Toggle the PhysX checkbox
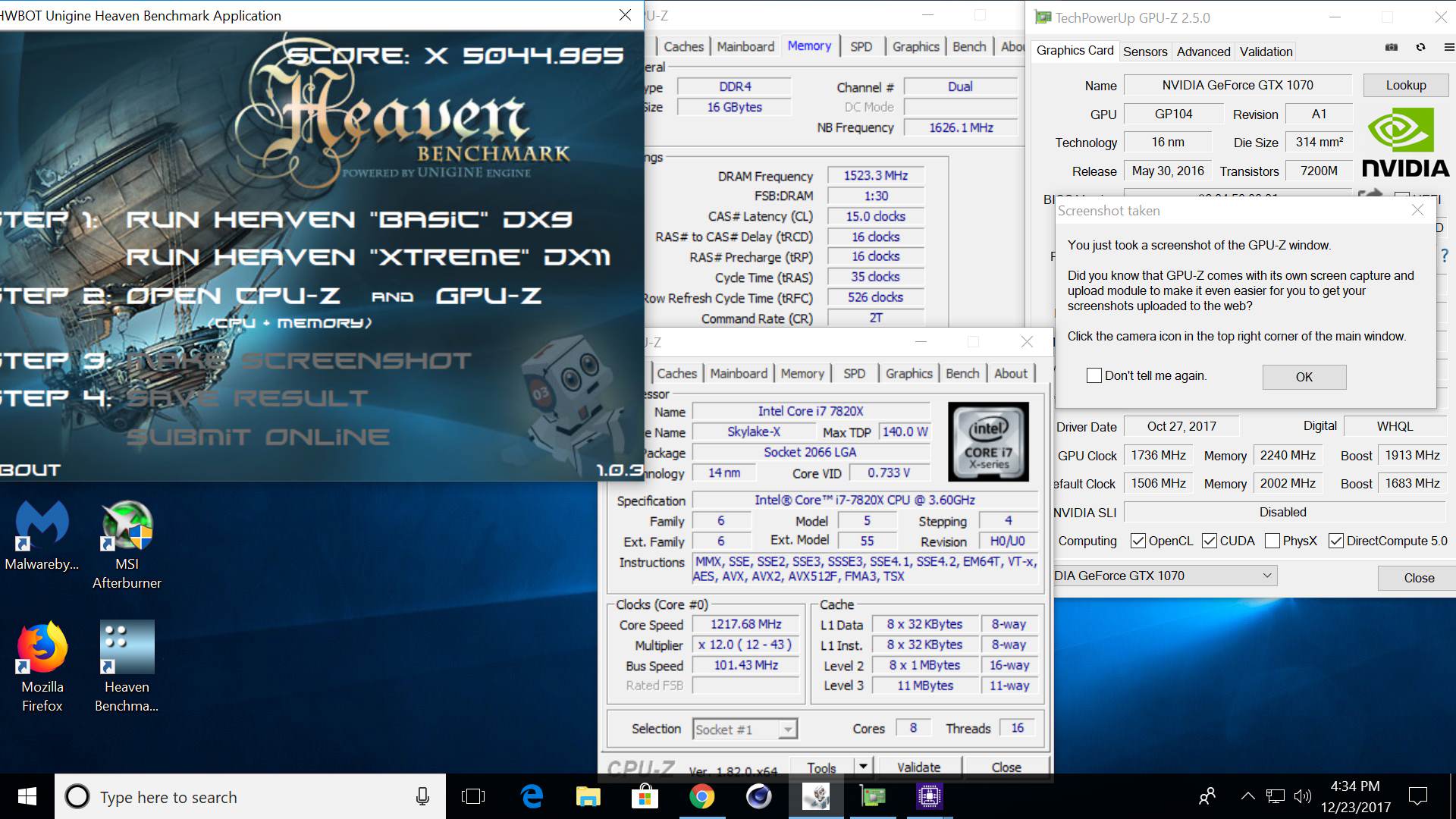The image size is (1456, 819). point(1272,541)
